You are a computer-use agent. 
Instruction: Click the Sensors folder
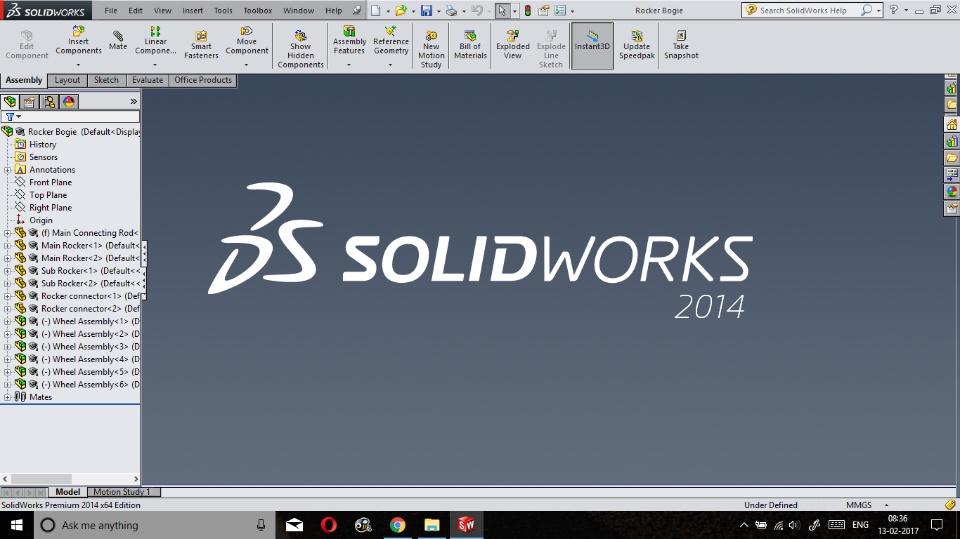[43, 157]
